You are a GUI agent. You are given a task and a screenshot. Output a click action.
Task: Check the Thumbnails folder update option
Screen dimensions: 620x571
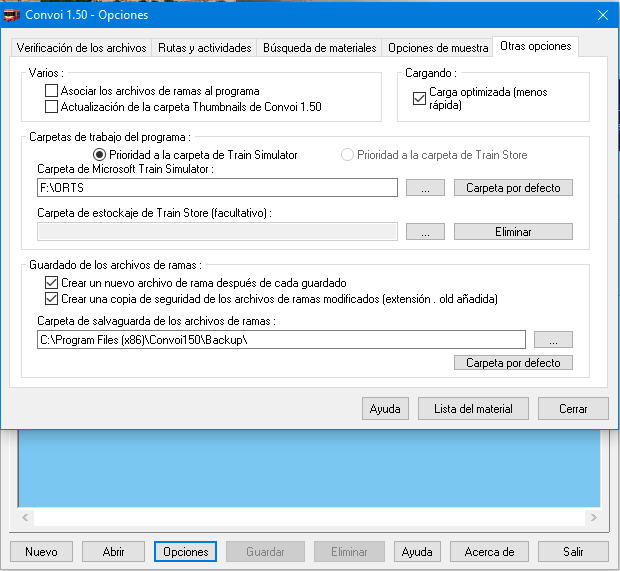pos(52,106)
